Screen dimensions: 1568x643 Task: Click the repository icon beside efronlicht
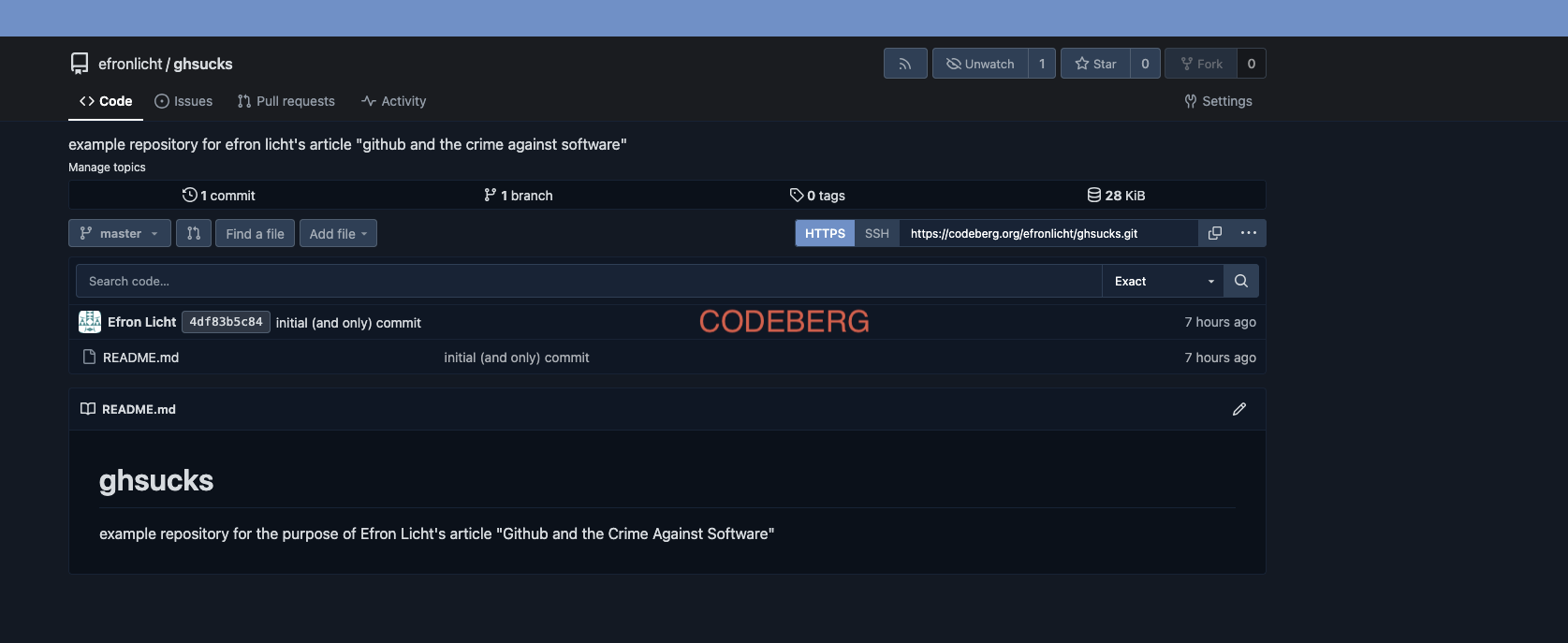tap(80, 64)
